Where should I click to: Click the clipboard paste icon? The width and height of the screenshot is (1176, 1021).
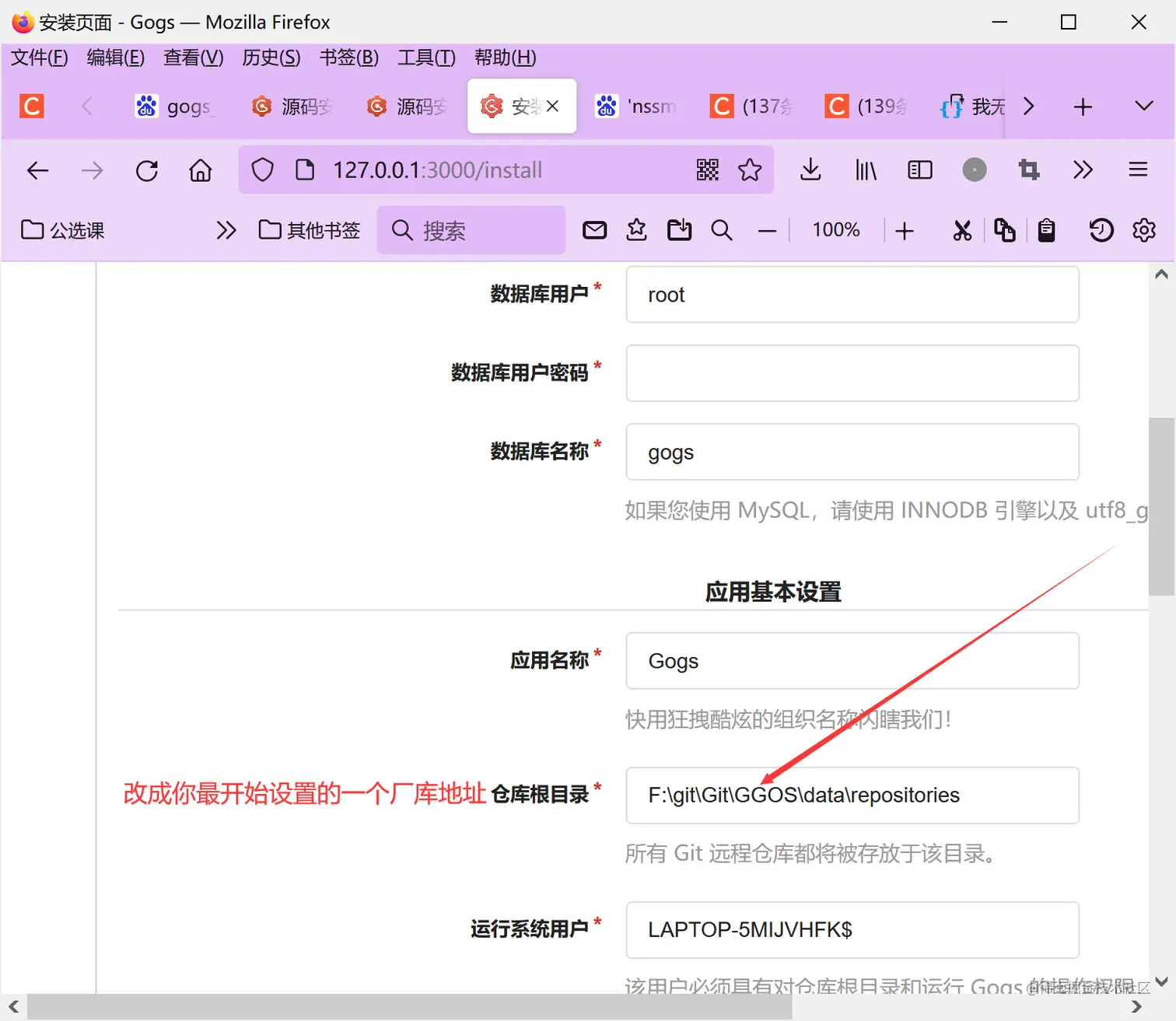pos(1046,230)
